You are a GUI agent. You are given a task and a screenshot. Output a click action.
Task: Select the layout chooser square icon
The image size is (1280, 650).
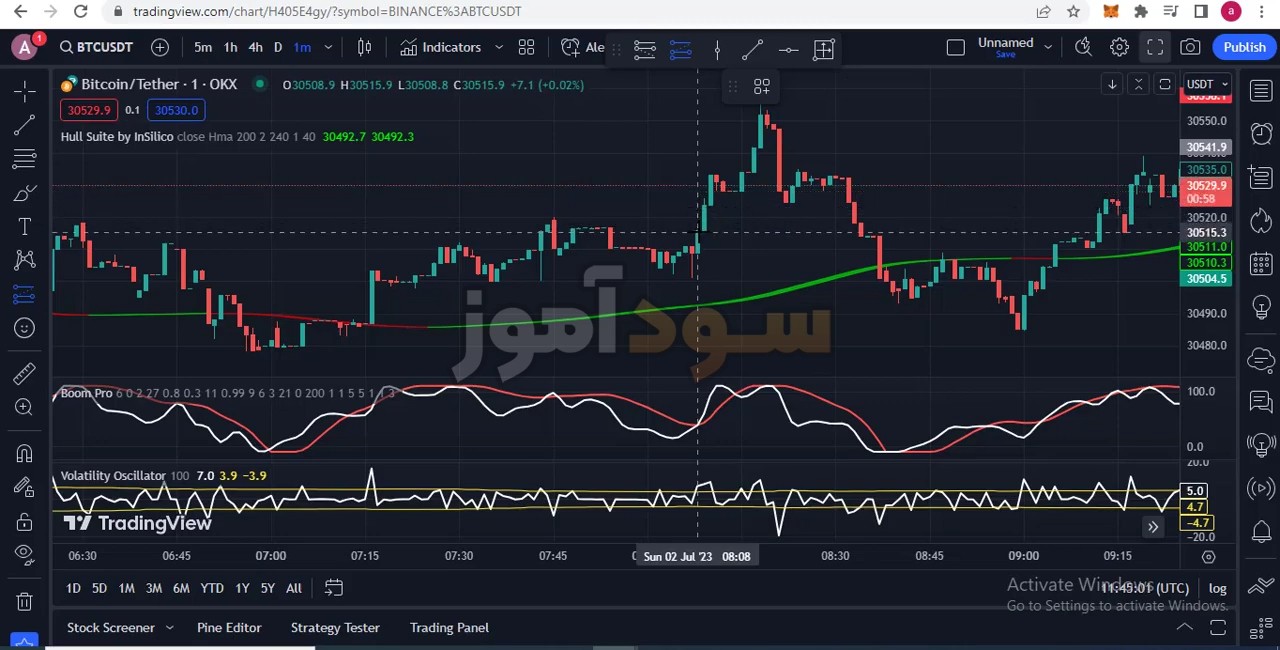[x=955, y=47]
